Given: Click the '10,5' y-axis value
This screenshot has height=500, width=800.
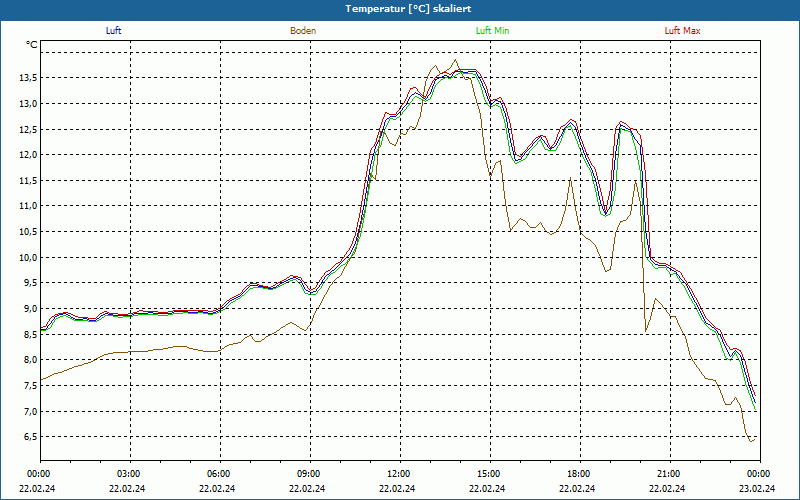Looking at the screenshot, I should 29,232.
